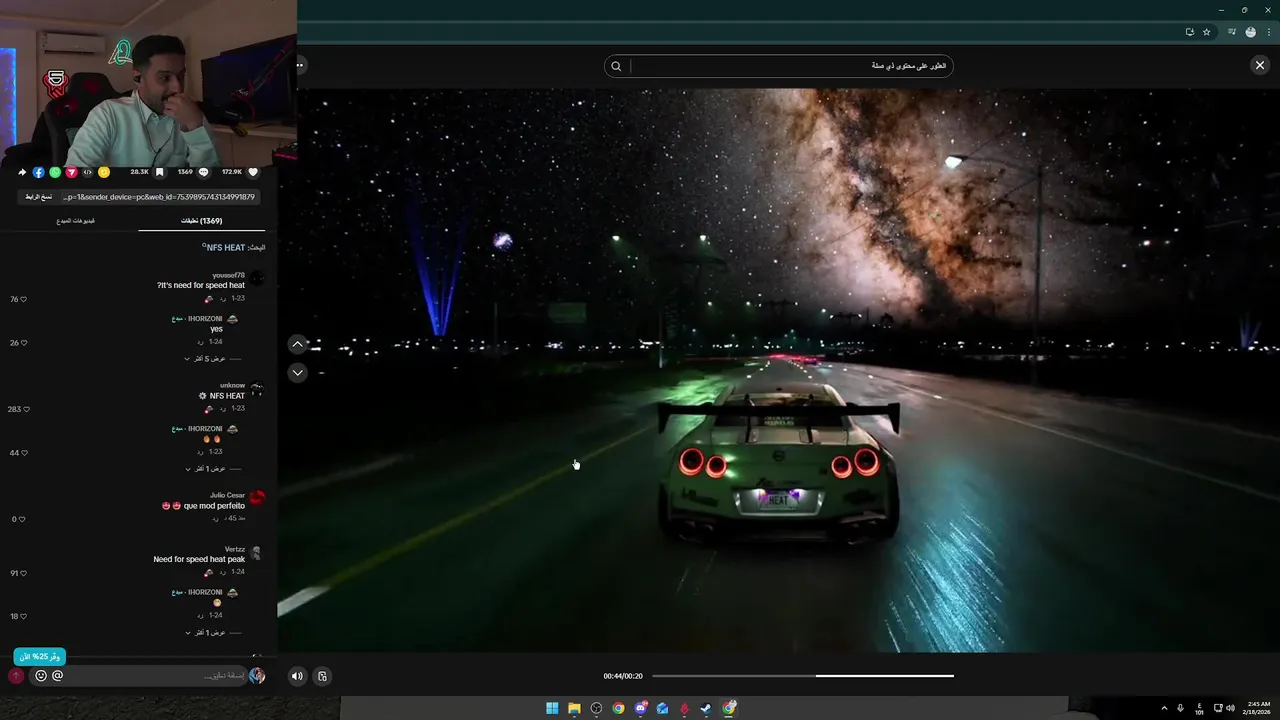The width and height of the screenshot is (1280, 720).
Task: Open Discord from taskbar
Action: tap(640, 708)
